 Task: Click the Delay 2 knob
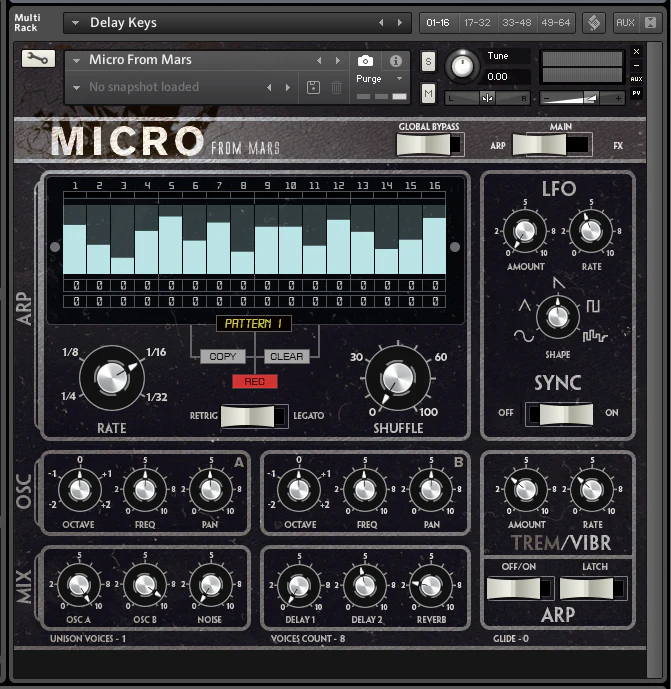(x=365, y=585)
